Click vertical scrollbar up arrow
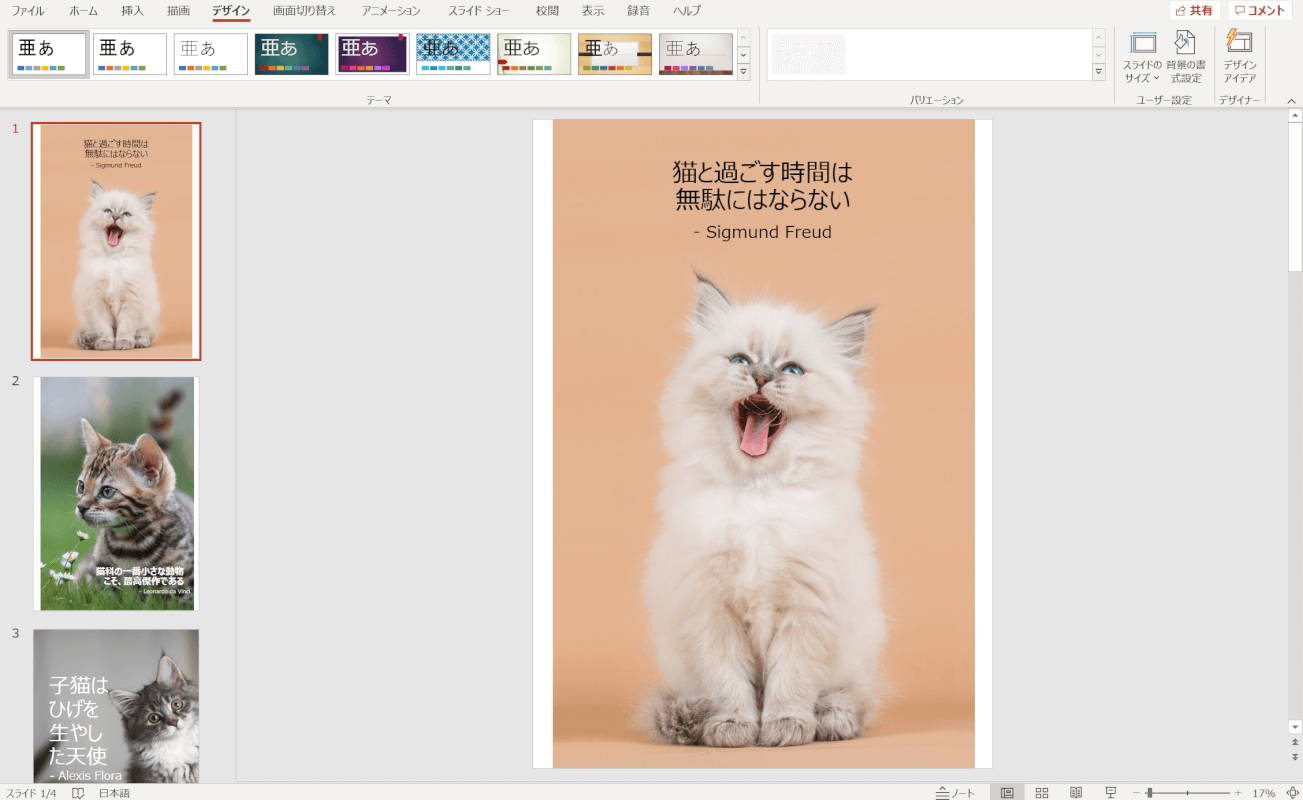 (1295, 116)
